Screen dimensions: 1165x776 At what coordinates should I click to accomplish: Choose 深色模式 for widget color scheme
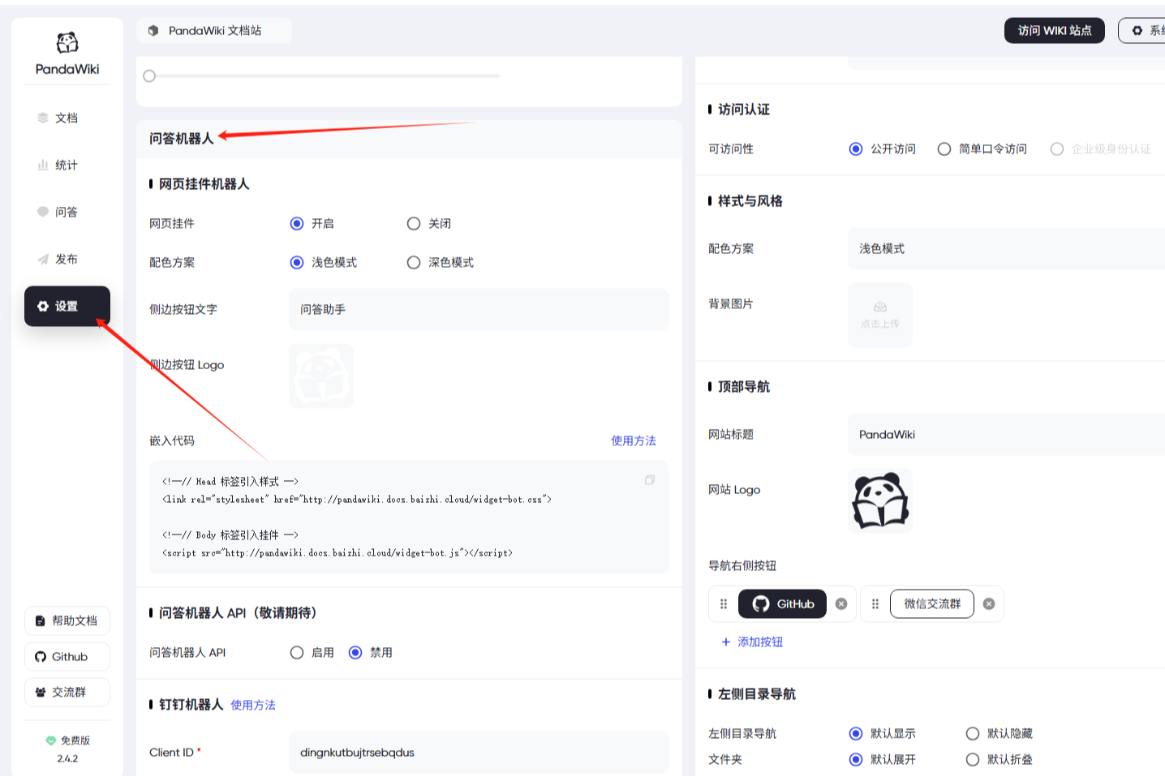(x=414, y=262)
